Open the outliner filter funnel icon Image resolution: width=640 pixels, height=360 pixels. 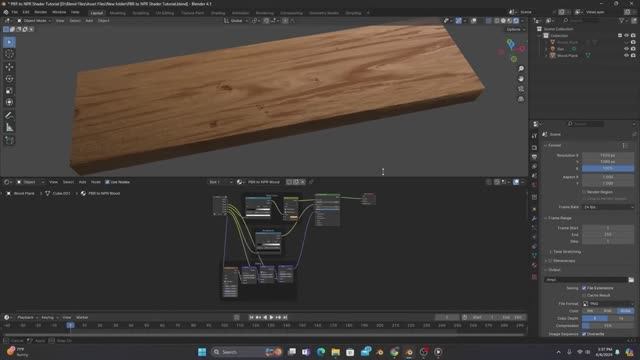point(622,20)
